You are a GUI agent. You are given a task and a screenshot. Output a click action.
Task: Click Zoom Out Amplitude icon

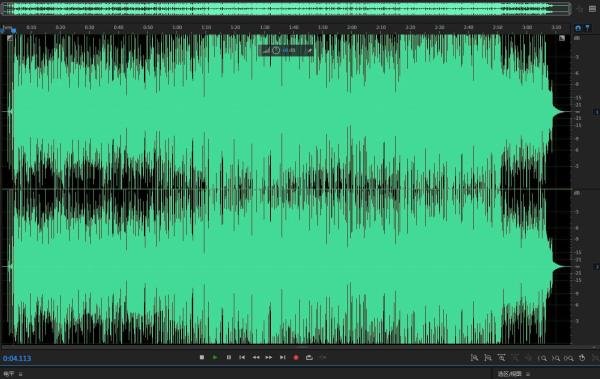point(488,358)
